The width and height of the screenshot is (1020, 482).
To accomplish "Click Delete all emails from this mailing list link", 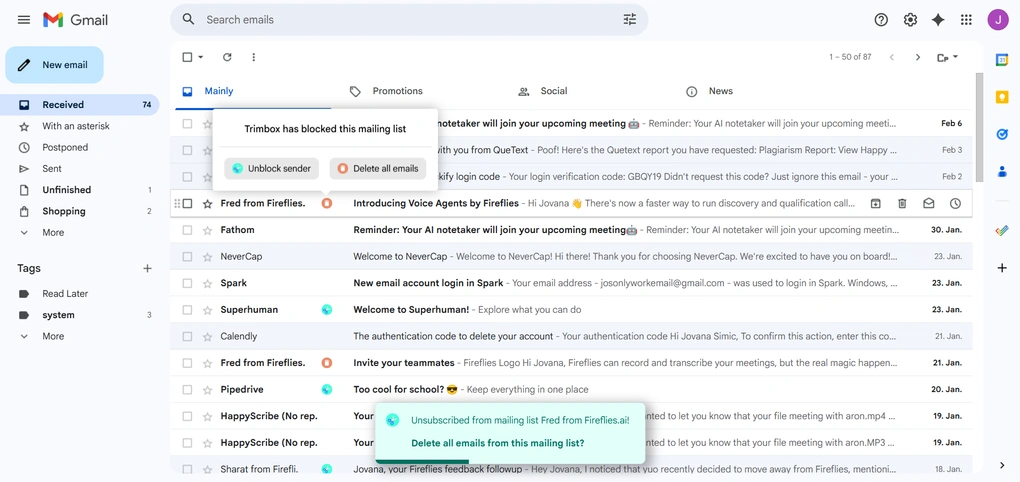I will tap(498, 443).
